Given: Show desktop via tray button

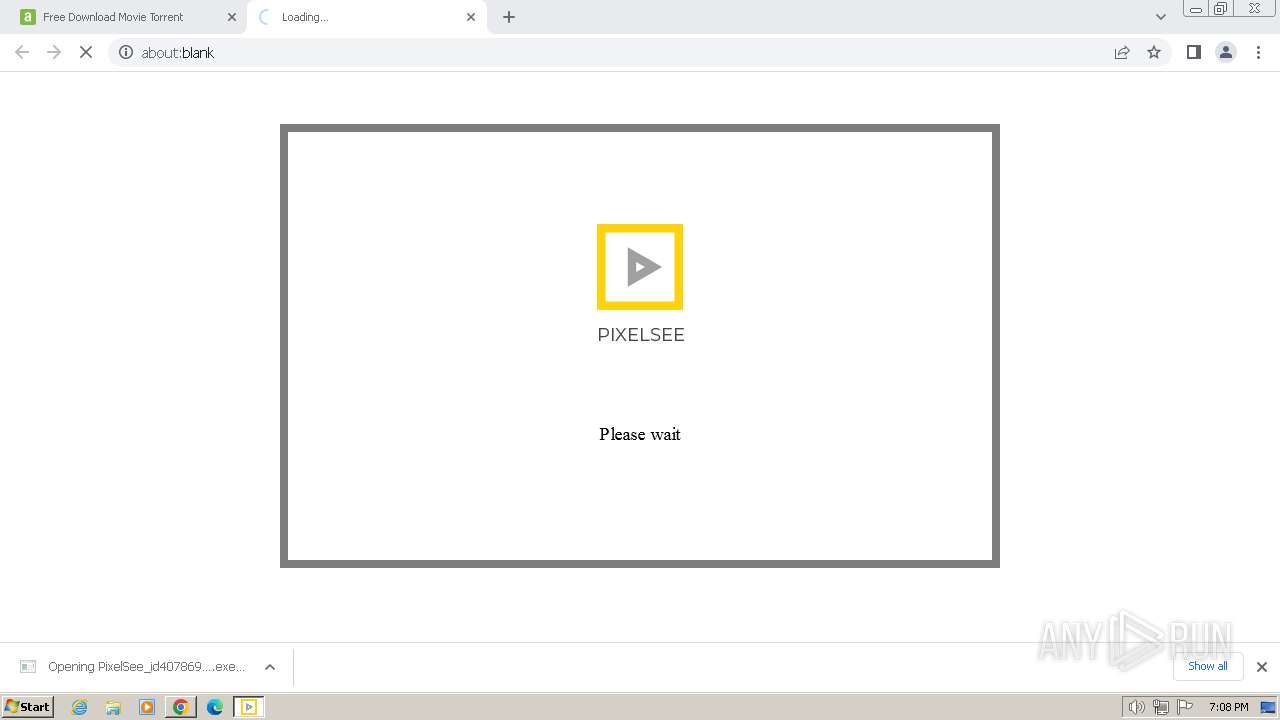Looking at the screenshot, I should (1268, 707).
